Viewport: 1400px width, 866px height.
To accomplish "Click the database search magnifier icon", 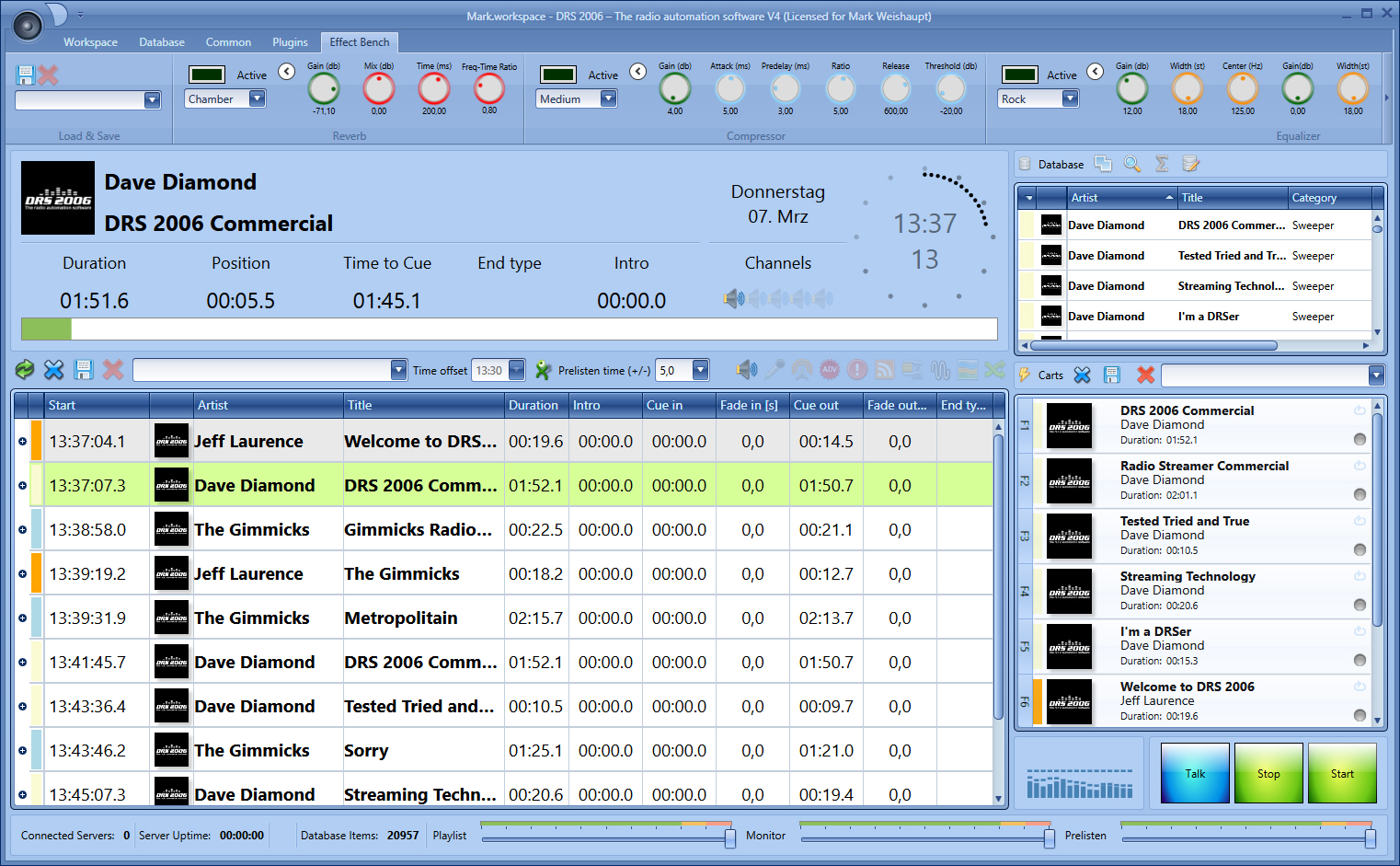I will [x=1132, y=164].
